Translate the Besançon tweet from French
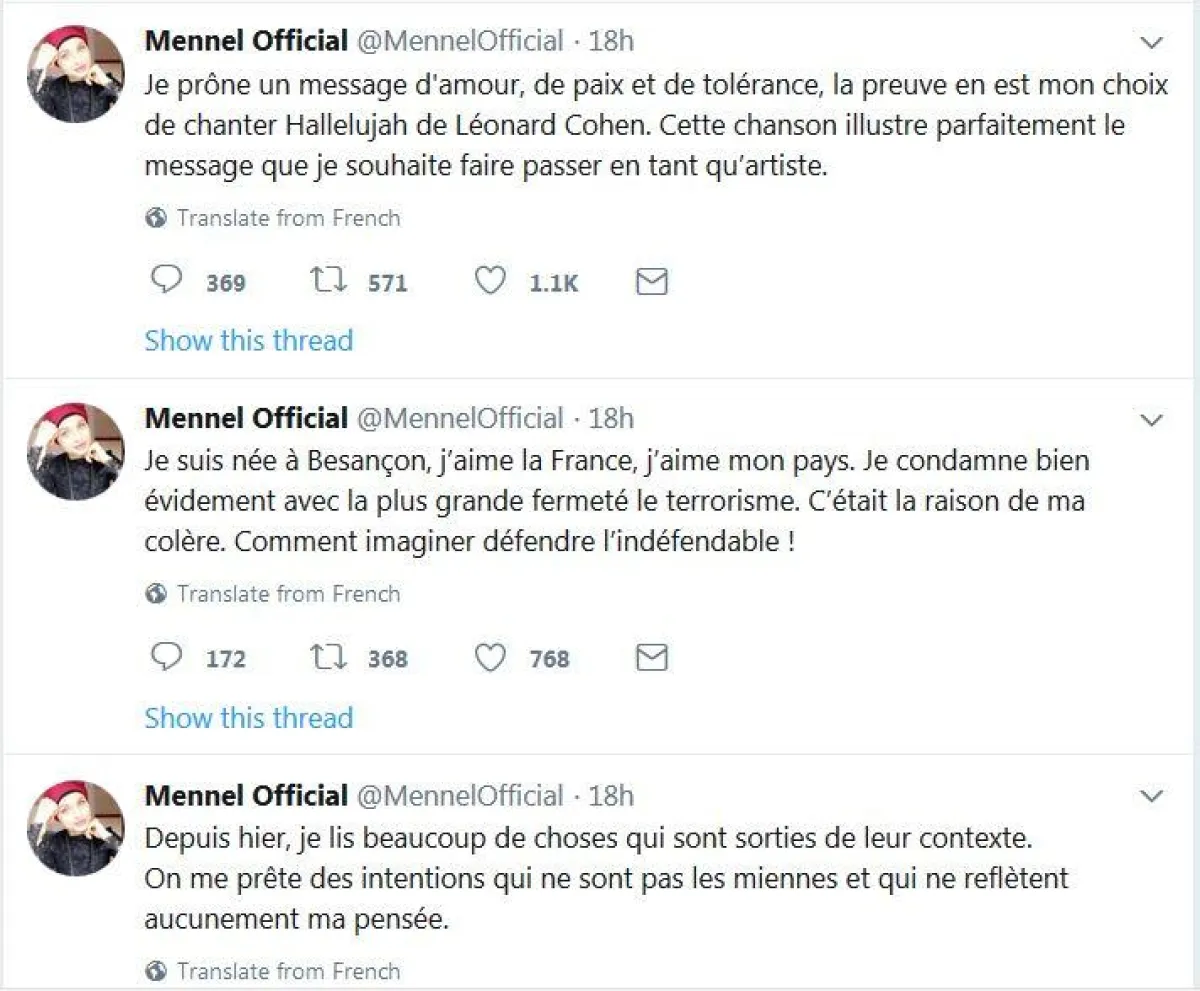The width and height of the screenshot is (1200, 991). click(x=288, y=594)
